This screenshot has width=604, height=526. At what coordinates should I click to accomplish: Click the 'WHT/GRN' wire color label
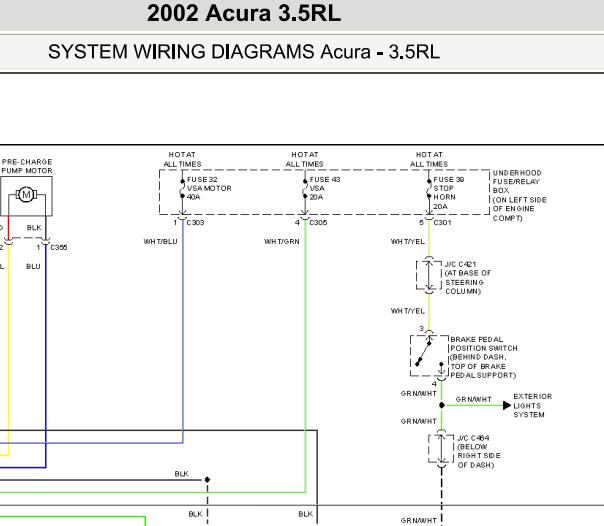(282, 241)
